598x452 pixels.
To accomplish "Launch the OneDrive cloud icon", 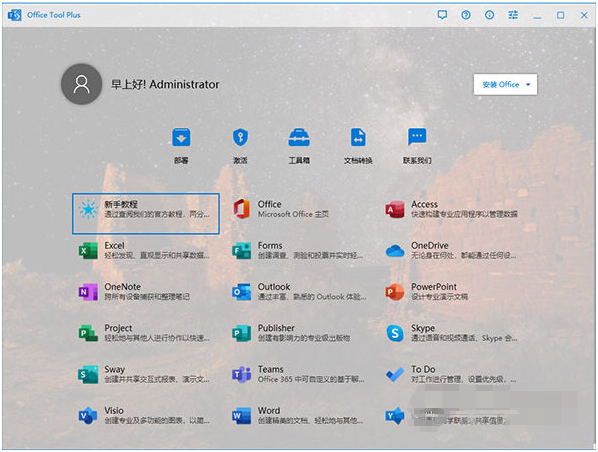I will [x=395, y=251].
